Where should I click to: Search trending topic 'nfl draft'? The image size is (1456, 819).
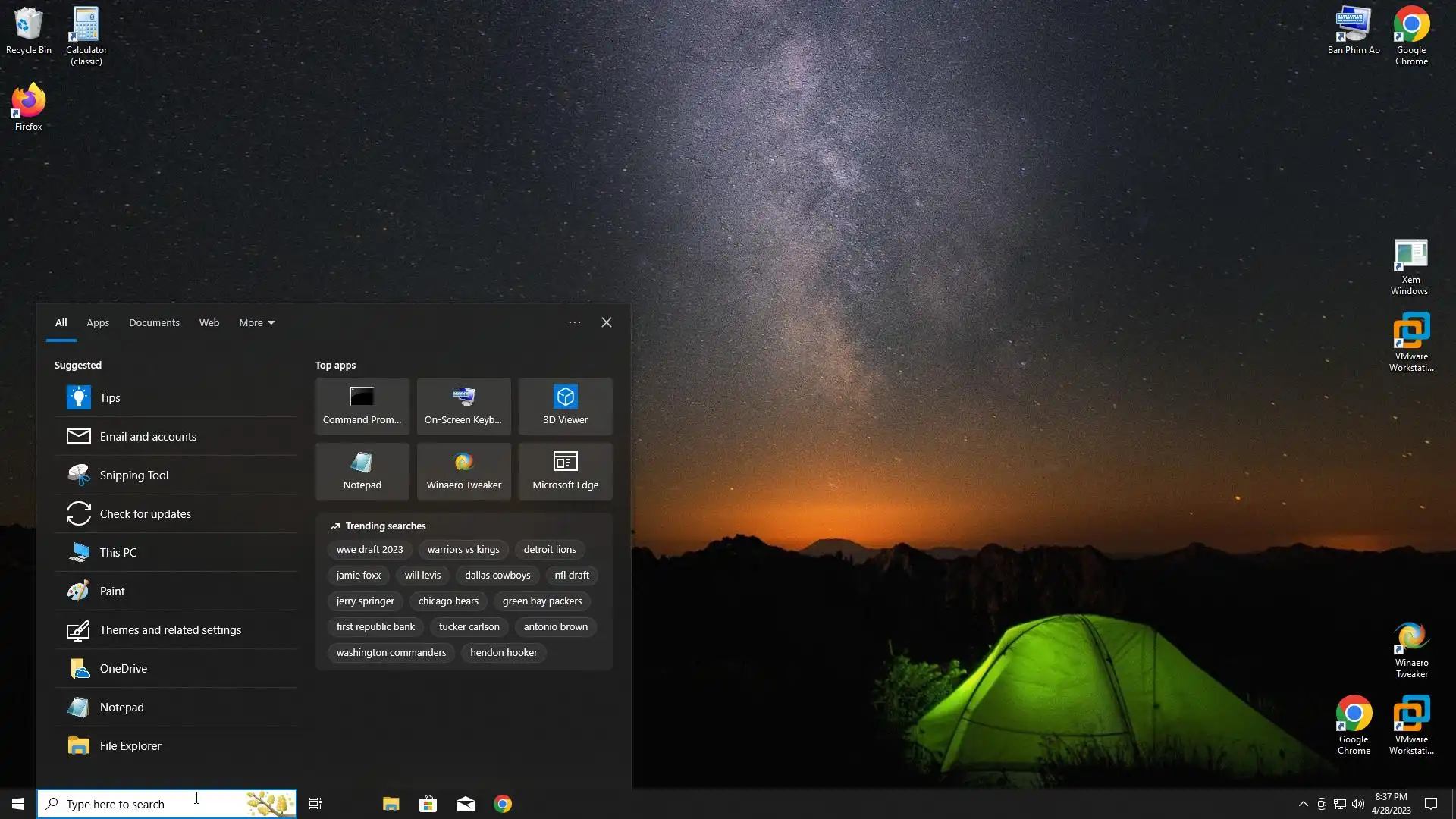[x=571, y=575]
